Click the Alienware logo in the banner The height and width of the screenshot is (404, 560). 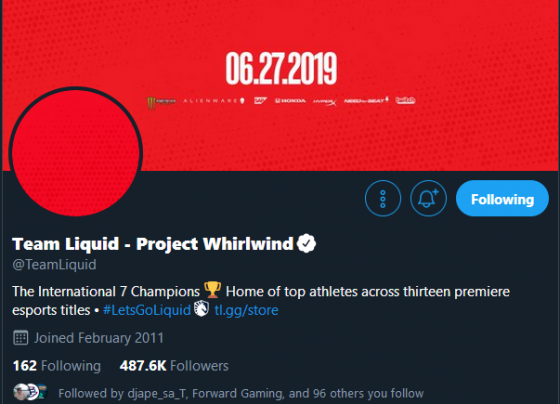pos(214,101)
